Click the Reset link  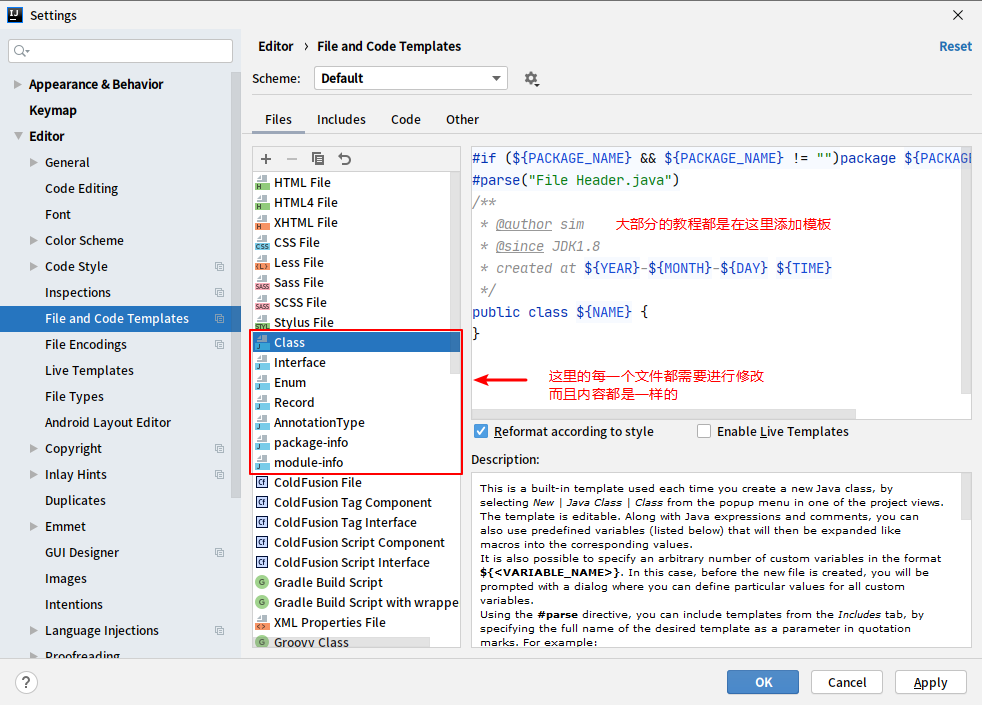tap(954, 46)
